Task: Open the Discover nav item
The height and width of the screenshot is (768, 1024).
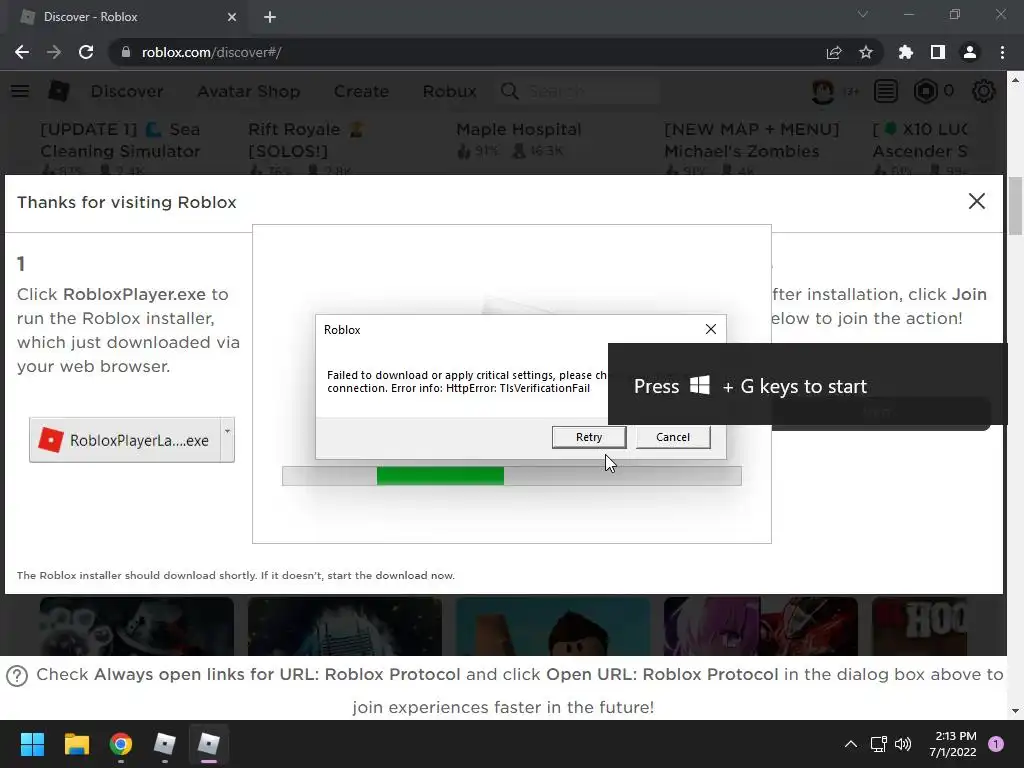Action: pyautogui.click(x=127, y=91)
